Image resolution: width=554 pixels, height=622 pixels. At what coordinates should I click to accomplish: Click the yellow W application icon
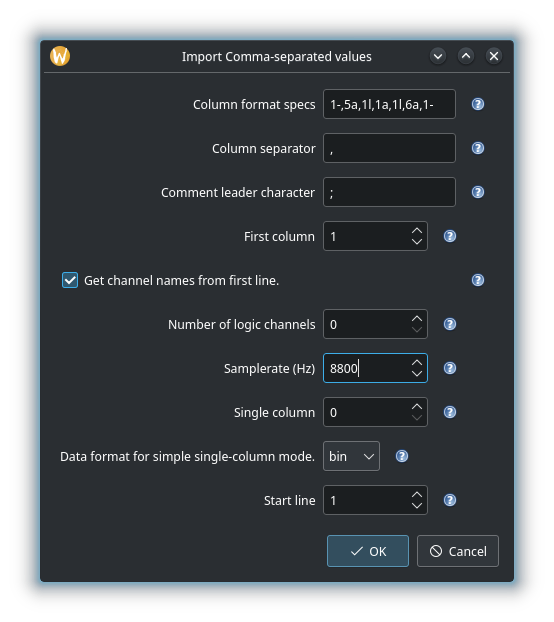(60, 56)
